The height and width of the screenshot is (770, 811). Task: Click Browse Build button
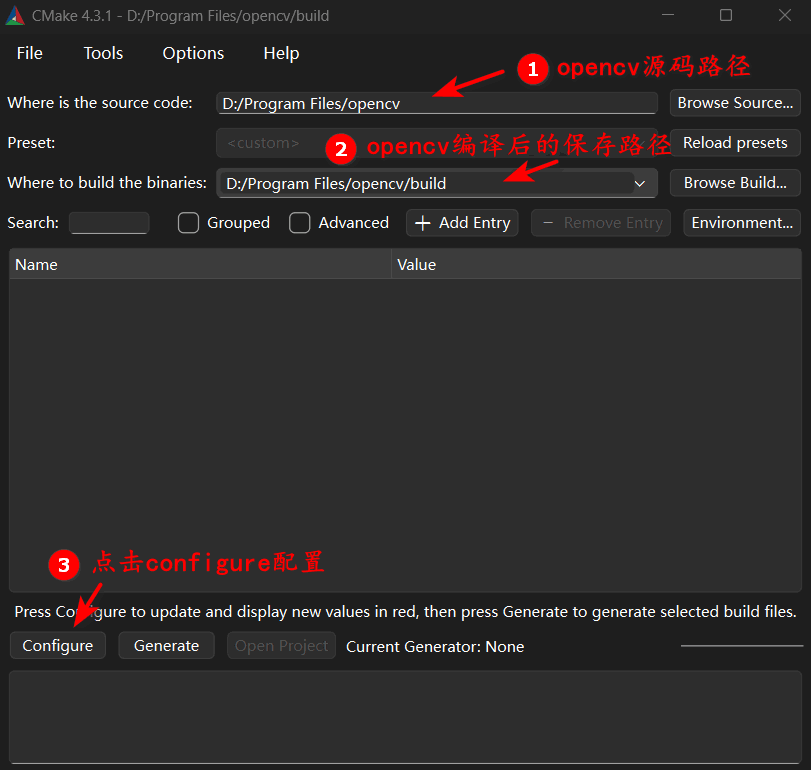coord(735,183)
